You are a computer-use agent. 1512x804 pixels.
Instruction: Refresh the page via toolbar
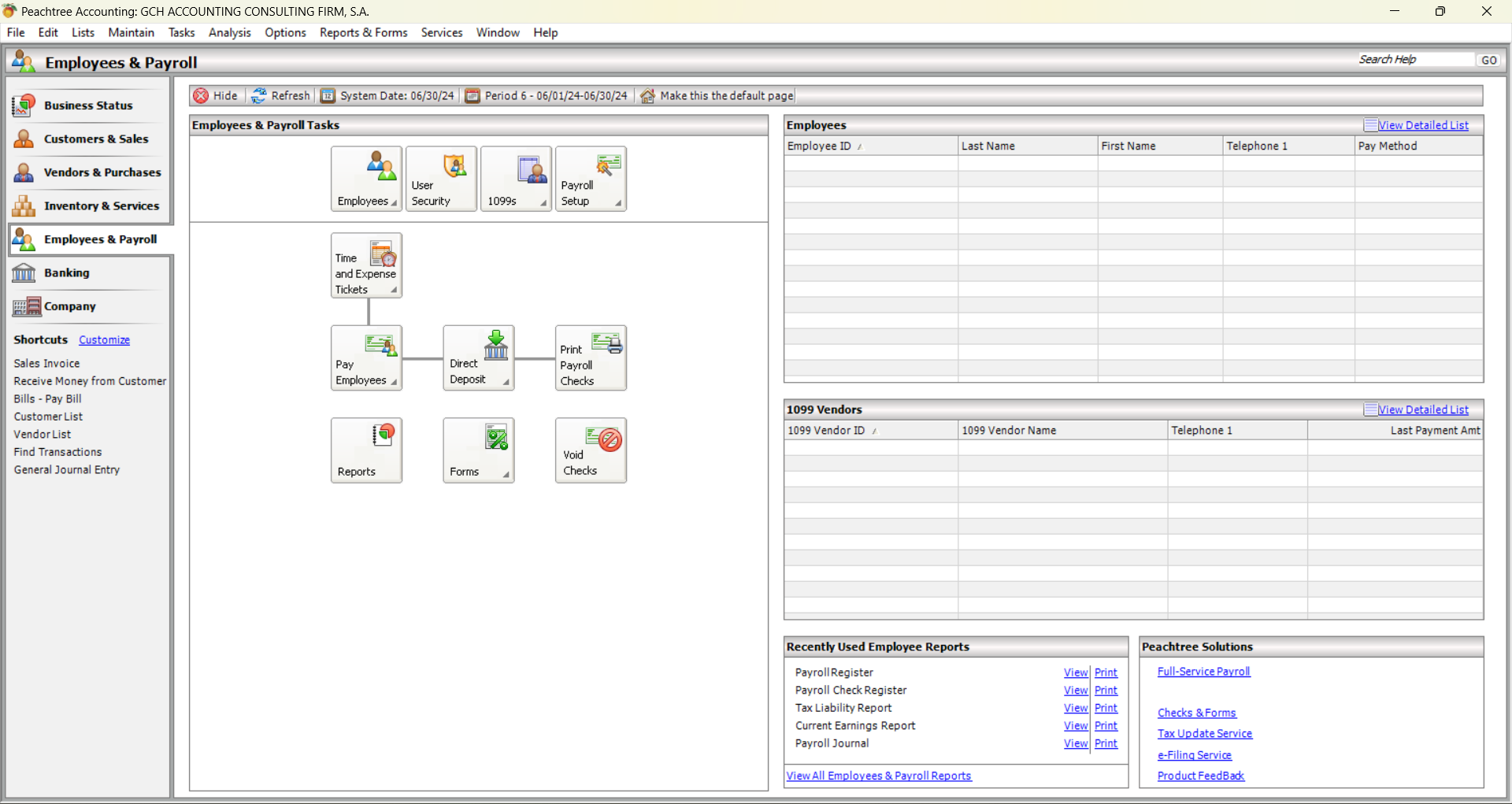[x=280, y=95]
